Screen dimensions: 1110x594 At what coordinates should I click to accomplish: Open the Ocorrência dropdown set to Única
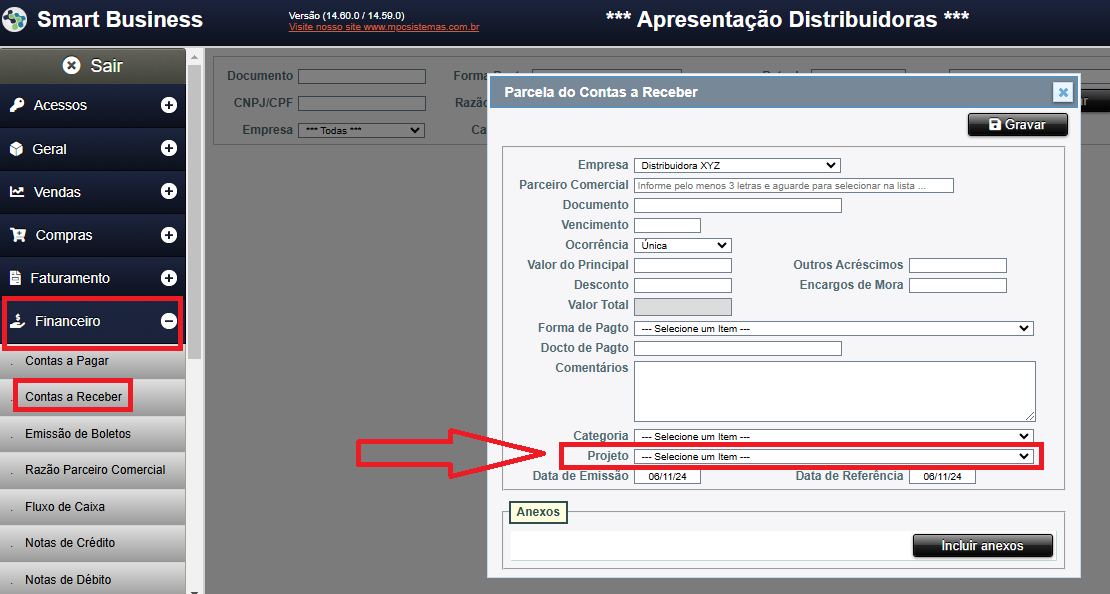click(x=682, y=245)
